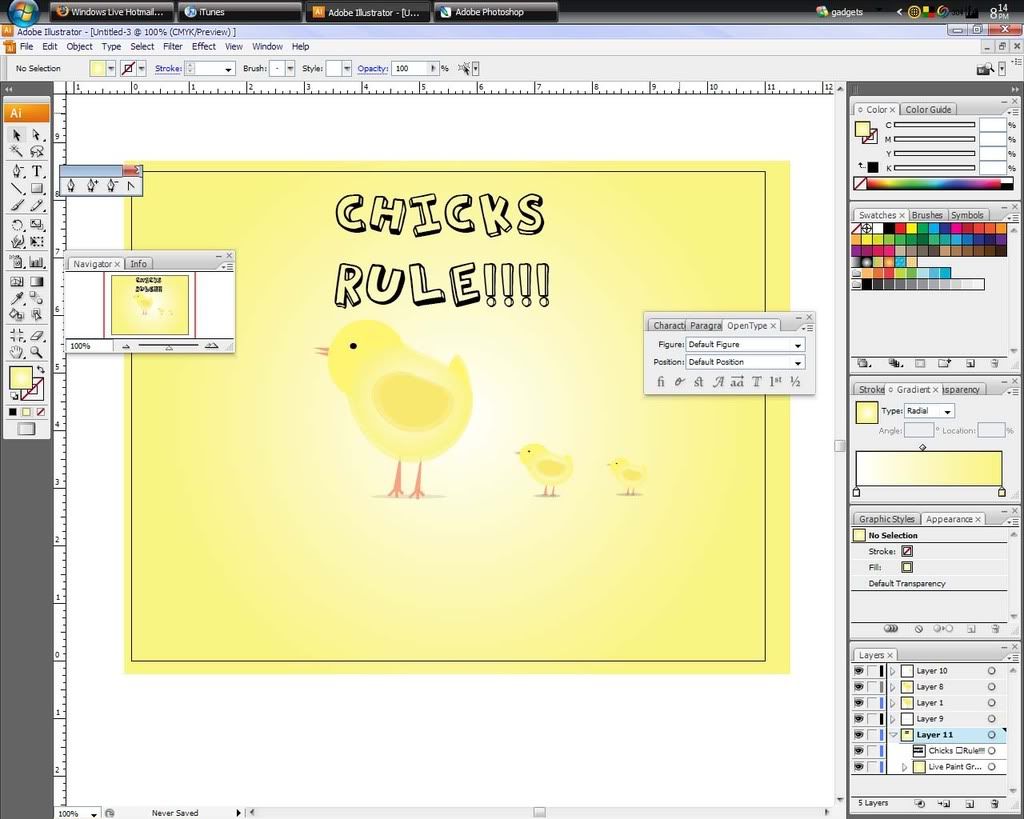1024x819 pixels.
Task: Select the Paintbrush tool
Action: (17, 206)
